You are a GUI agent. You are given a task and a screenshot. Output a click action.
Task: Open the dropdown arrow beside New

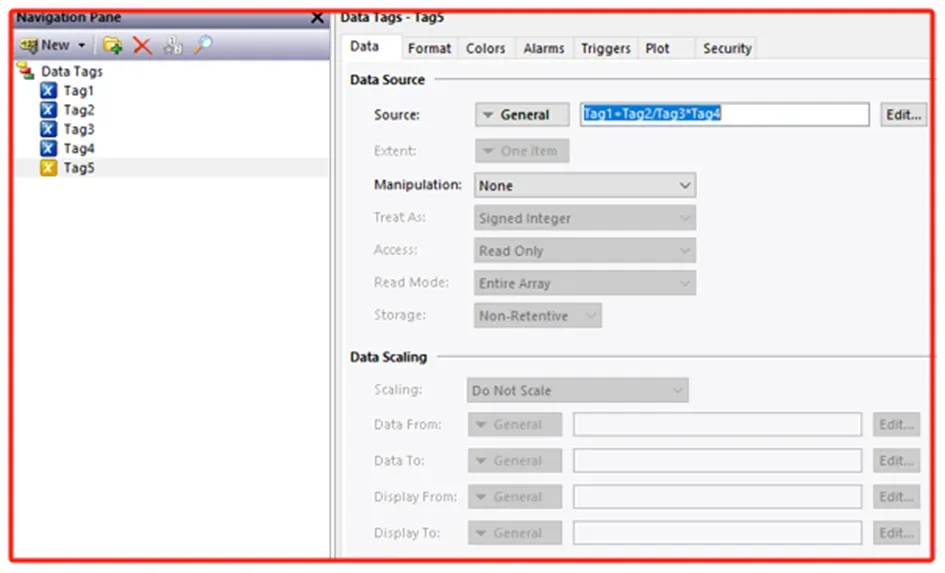coord(82,46)
